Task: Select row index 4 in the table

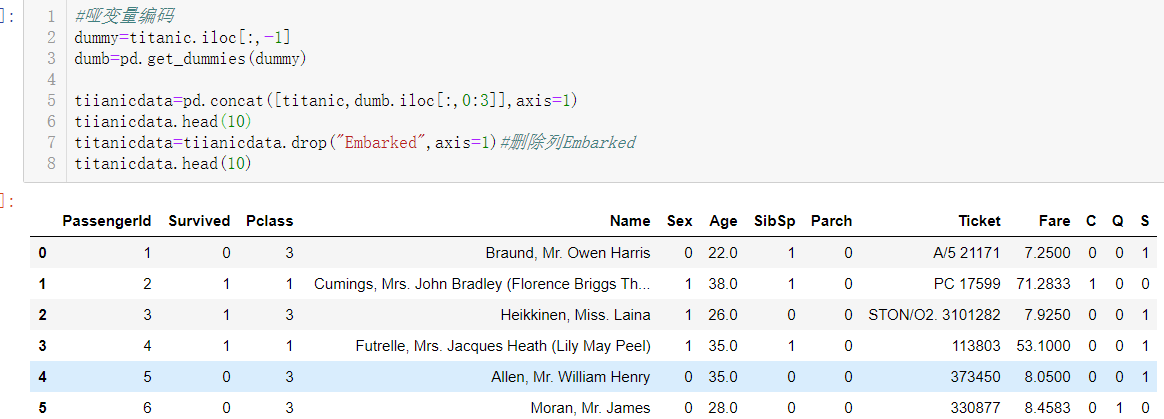Action: coord(42,377)
